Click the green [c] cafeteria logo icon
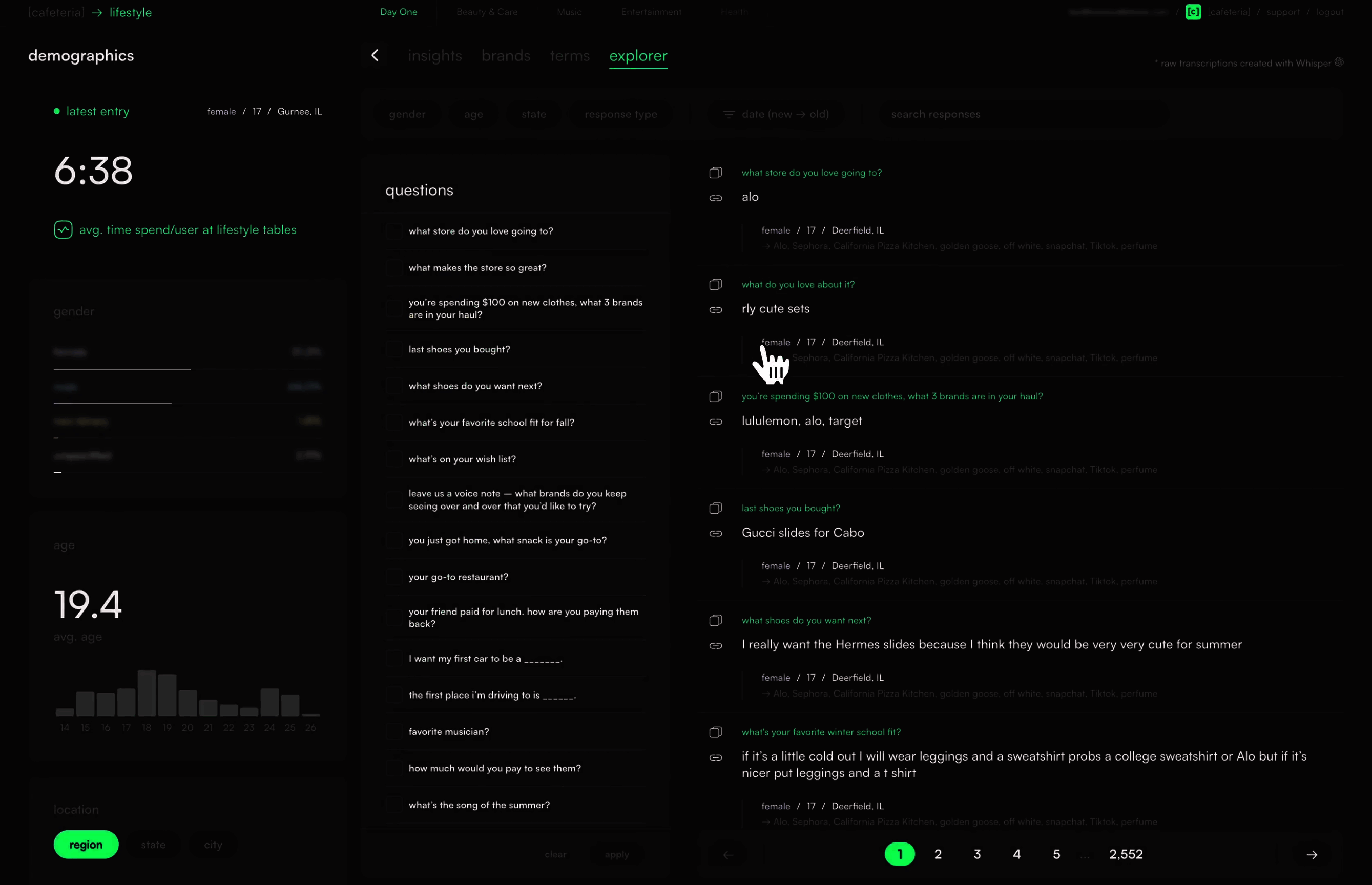This screenshot has height=885, width=1372. 1193,12
